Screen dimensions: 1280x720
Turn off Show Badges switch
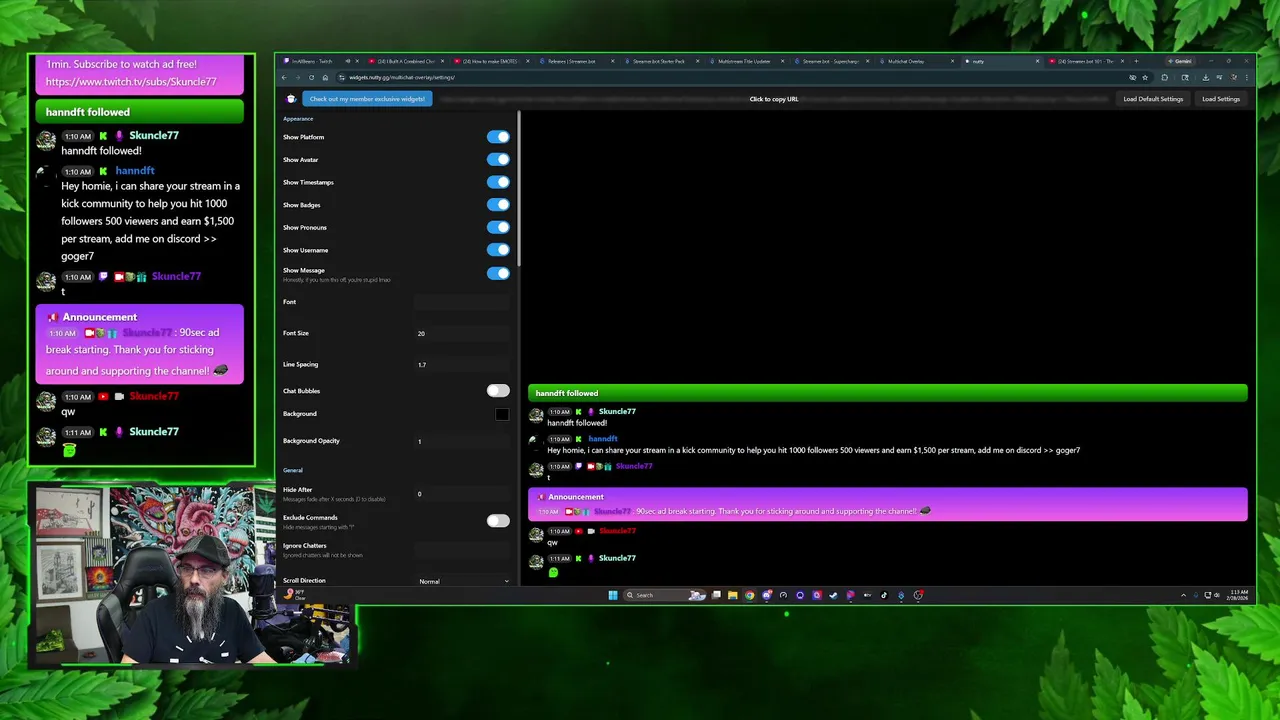click(498, 205)
